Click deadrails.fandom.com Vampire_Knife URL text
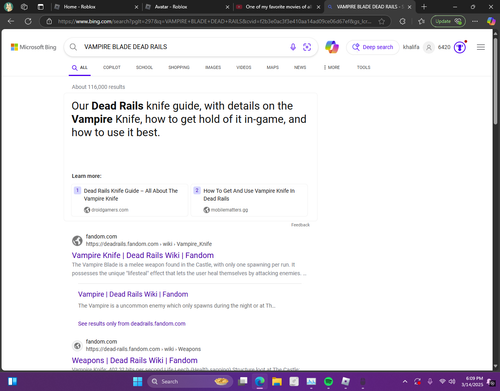This screenshot has width=500, height=391. 149,244
